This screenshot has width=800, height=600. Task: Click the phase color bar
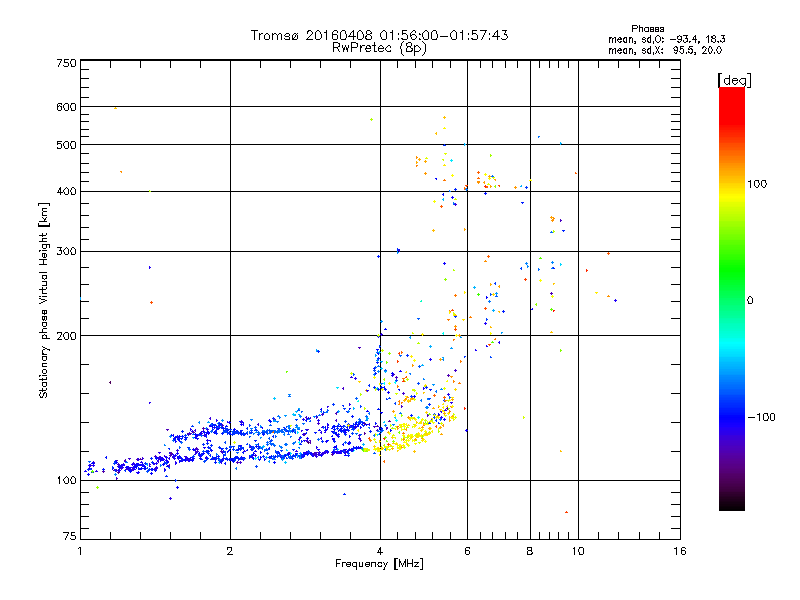732,298
